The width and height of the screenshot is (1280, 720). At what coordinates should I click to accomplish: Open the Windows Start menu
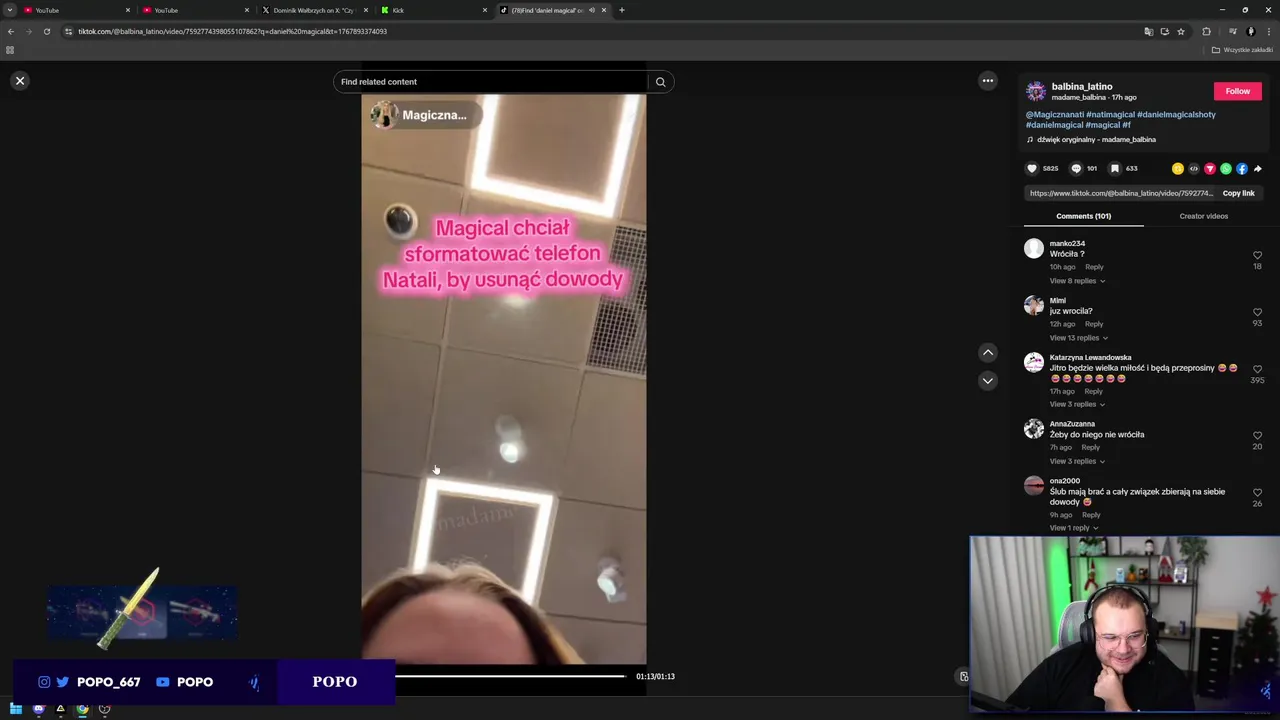pos(16,709)
